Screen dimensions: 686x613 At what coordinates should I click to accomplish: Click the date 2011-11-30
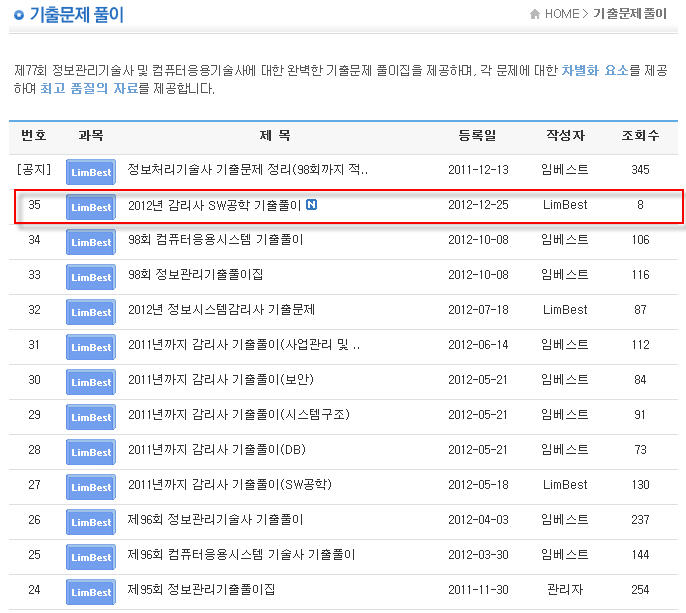[x=478, y=590]
